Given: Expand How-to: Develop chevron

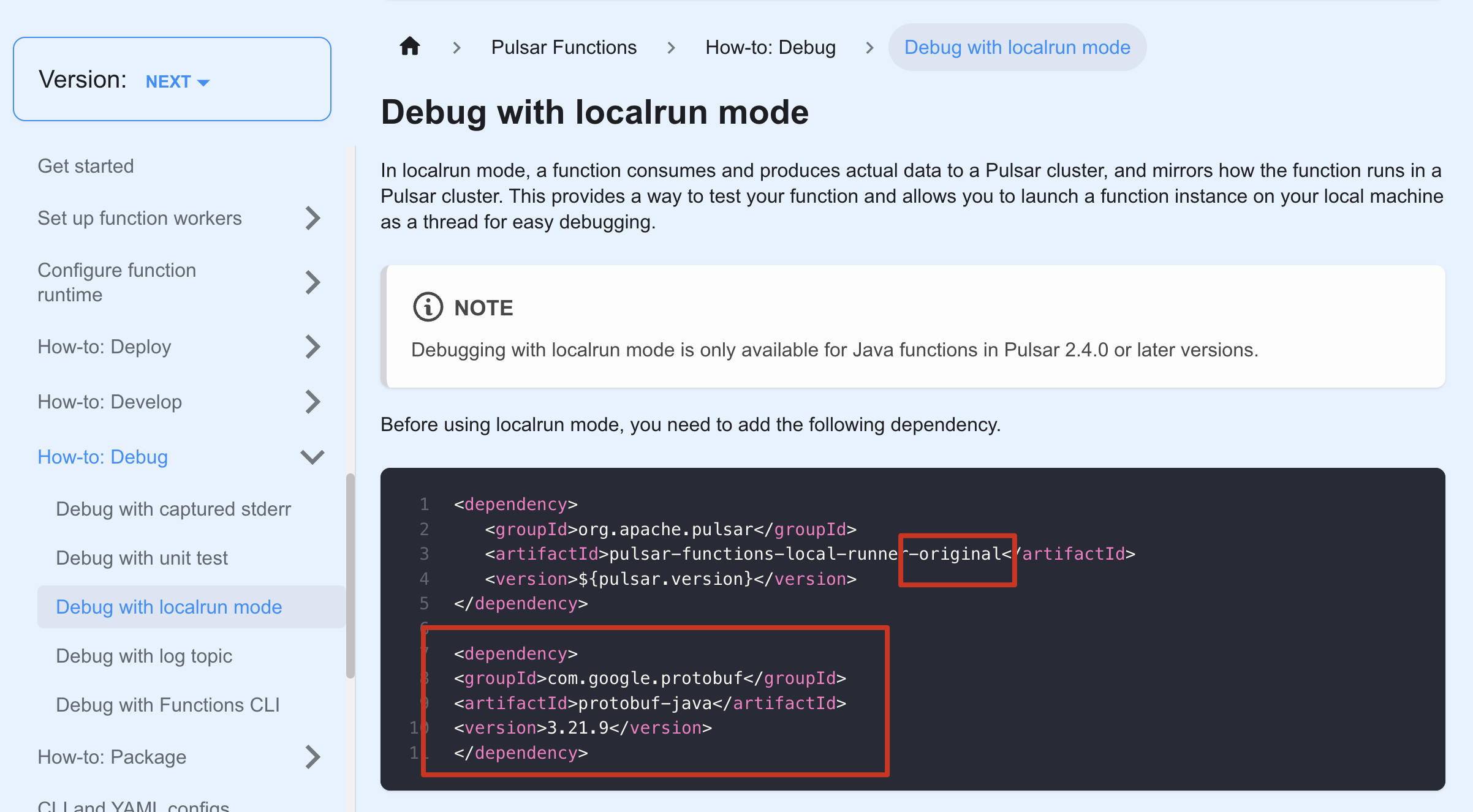Looking at the screenshot, I should (x=312, y=402).
